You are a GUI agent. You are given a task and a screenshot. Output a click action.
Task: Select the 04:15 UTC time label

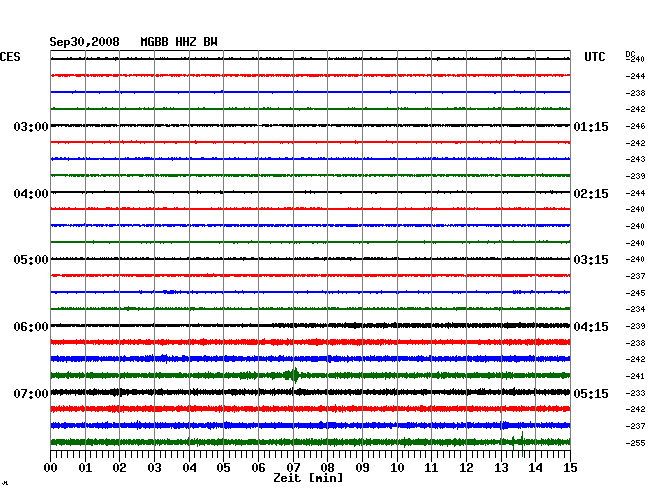click(591, 327)
